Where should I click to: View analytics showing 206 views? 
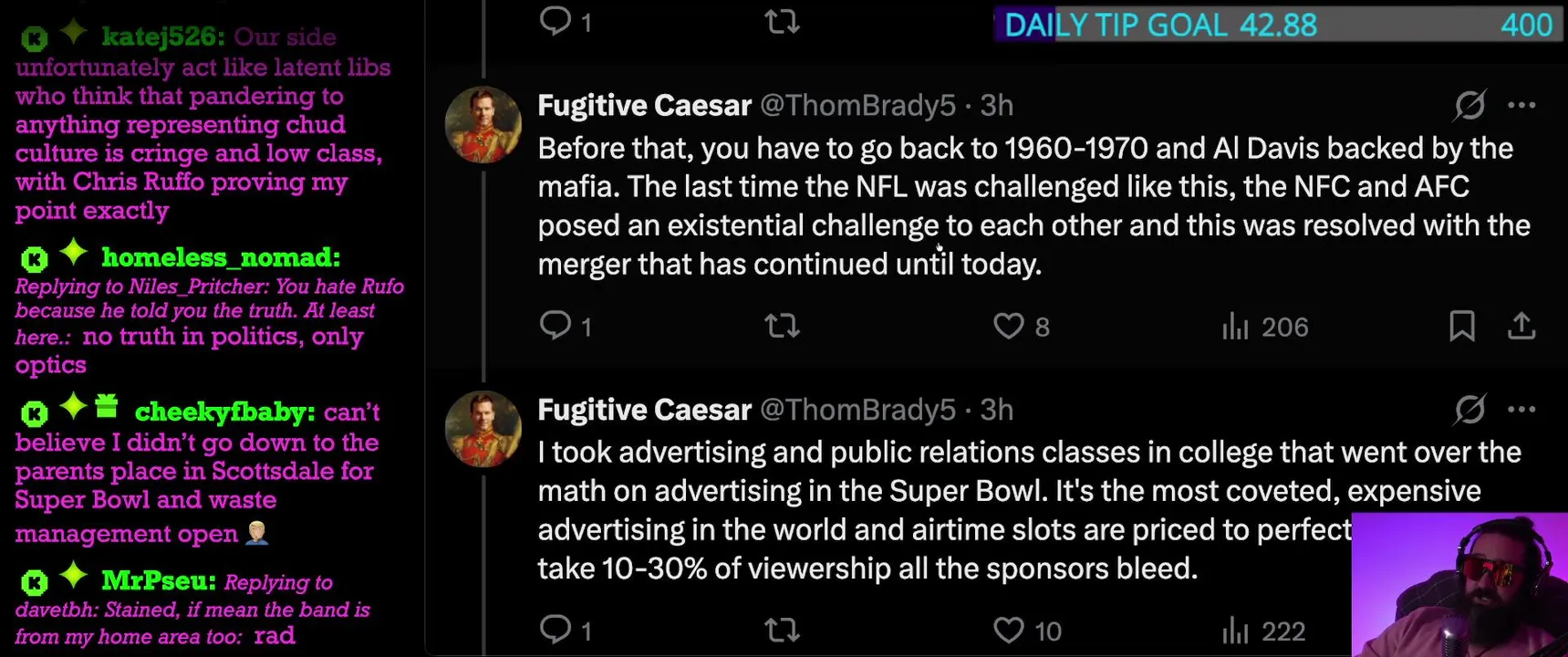[x=1265, y=327]
